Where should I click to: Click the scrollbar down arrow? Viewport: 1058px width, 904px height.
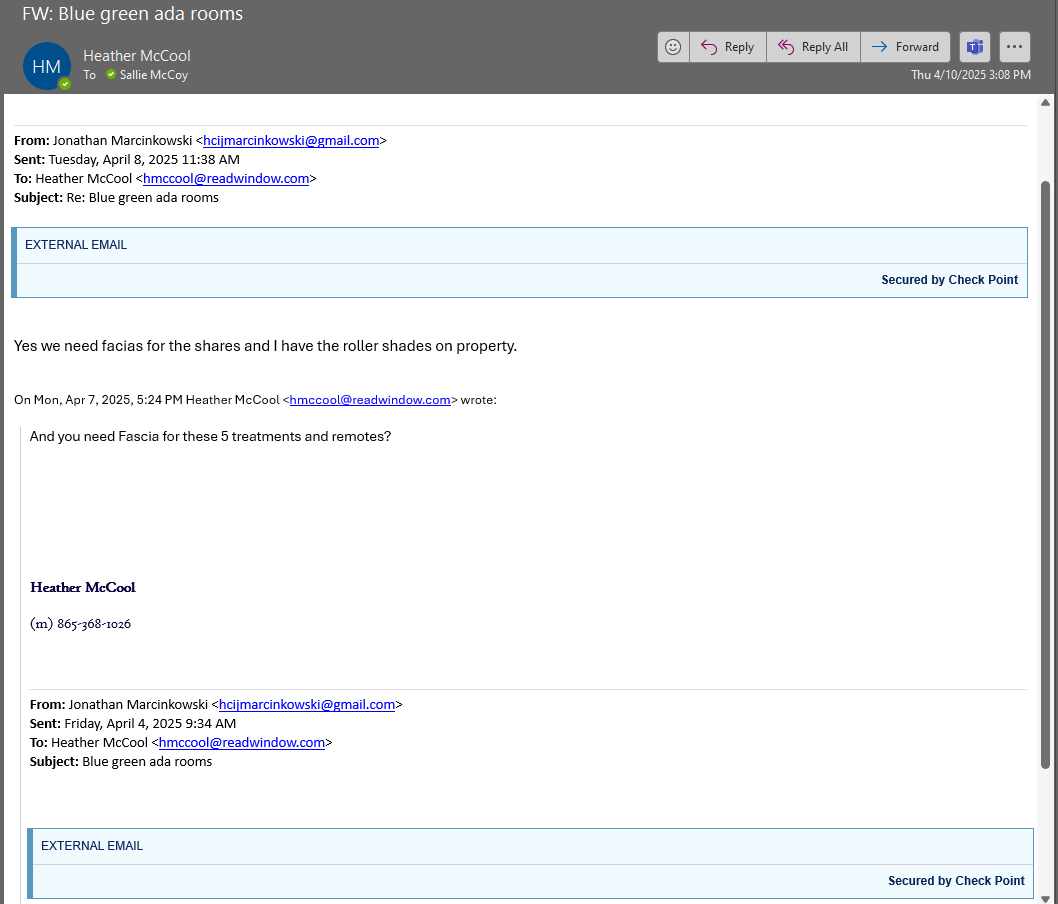click(1046, 895)
